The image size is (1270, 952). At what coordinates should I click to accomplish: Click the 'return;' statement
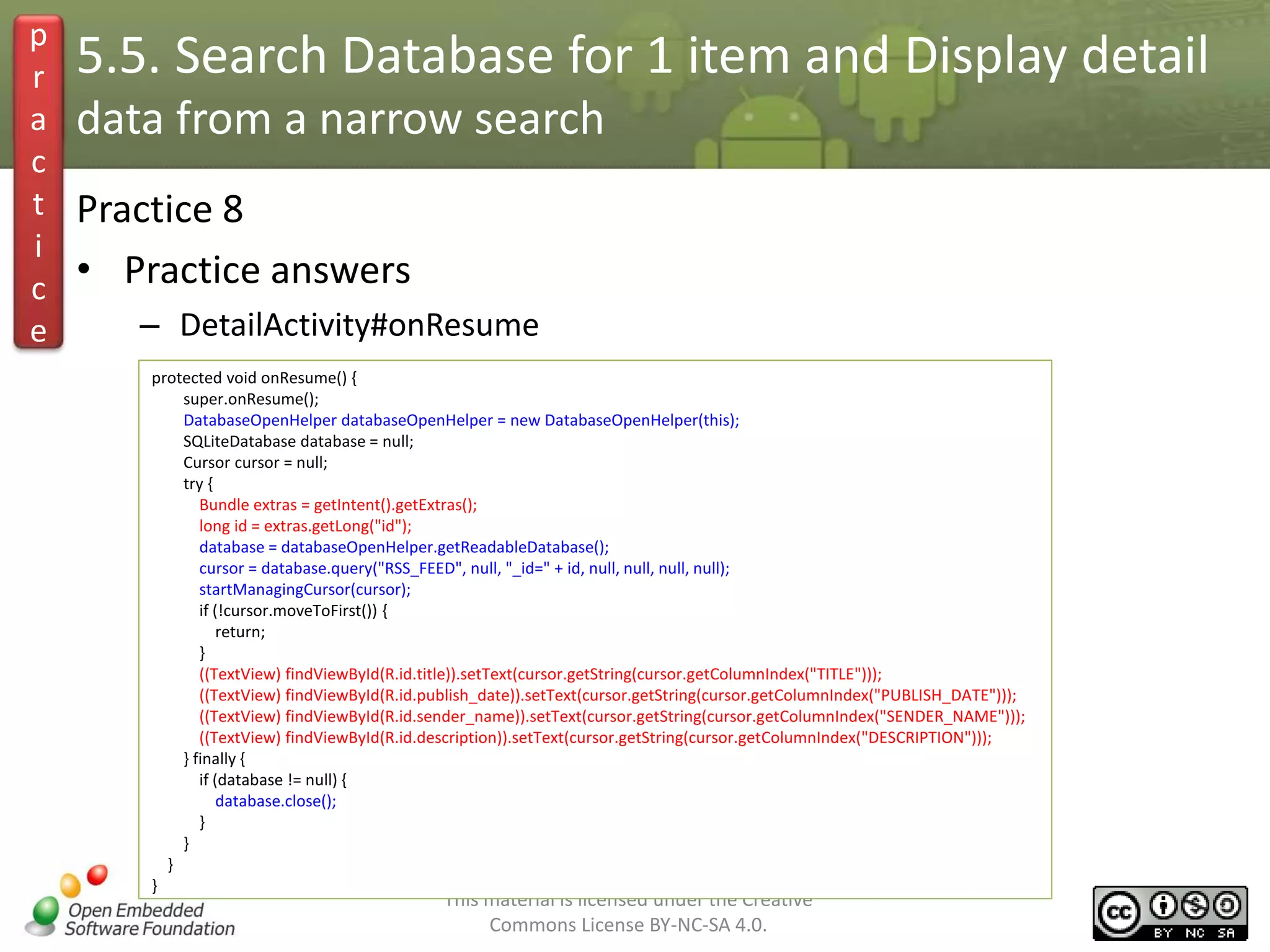tap(240, 632)
